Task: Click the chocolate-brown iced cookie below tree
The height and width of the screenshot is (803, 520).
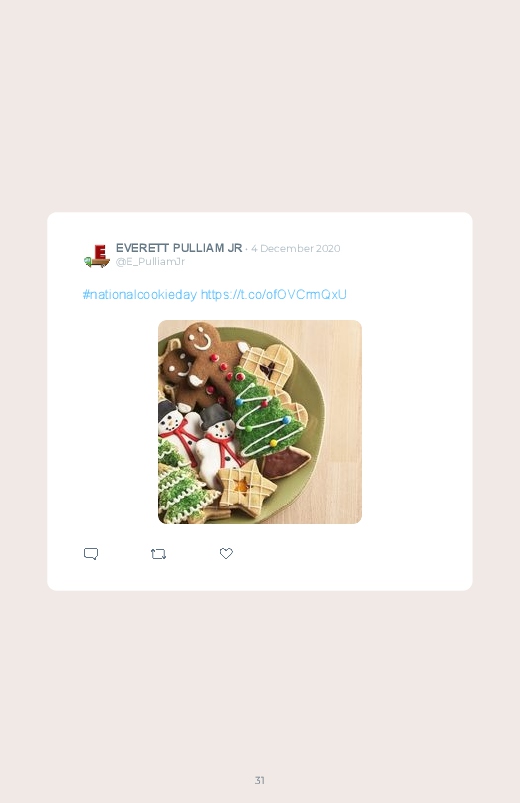Action: coord(286,462)
